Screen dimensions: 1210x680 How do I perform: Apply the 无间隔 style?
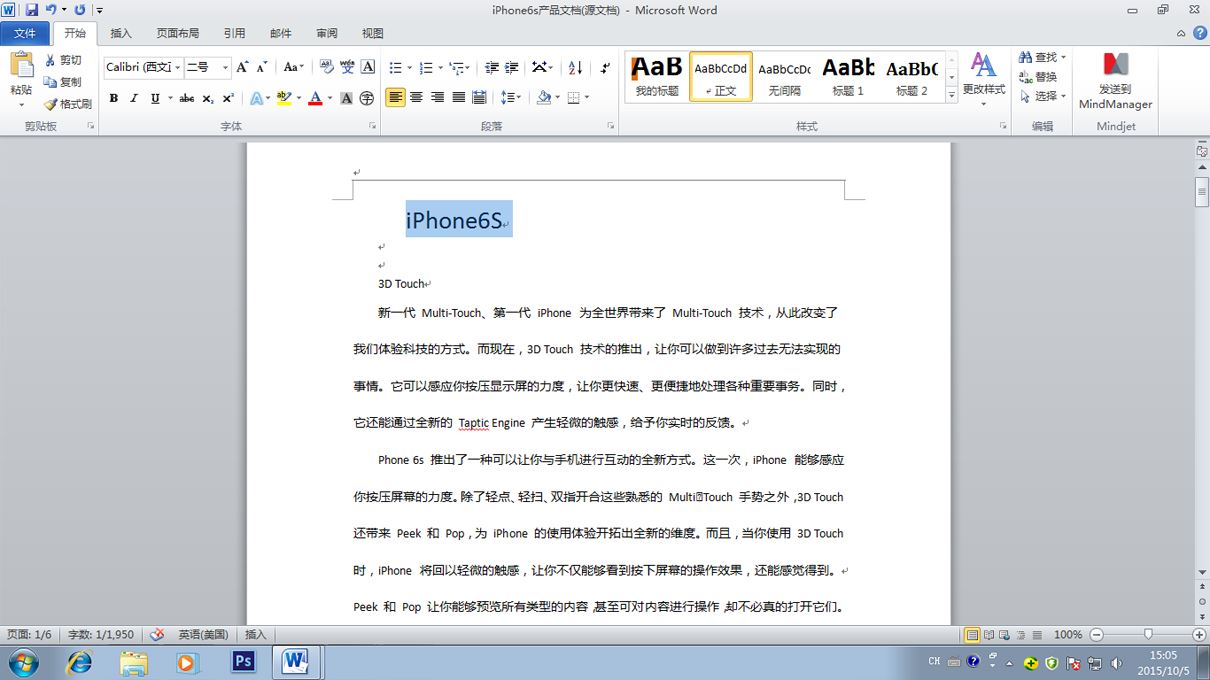(x=784, y=76)
